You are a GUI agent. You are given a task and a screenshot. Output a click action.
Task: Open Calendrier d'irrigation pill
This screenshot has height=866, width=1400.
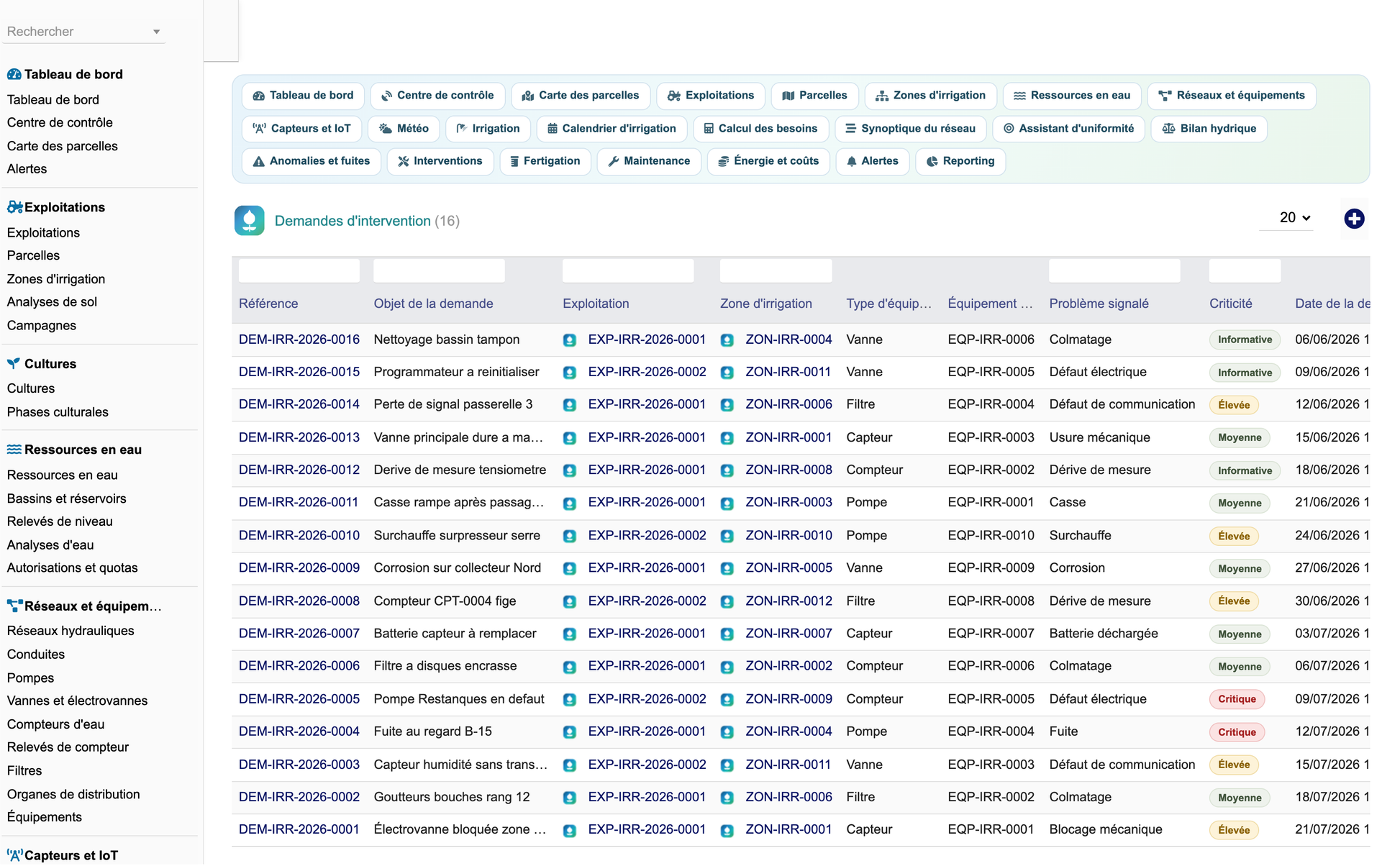point(612,129)
